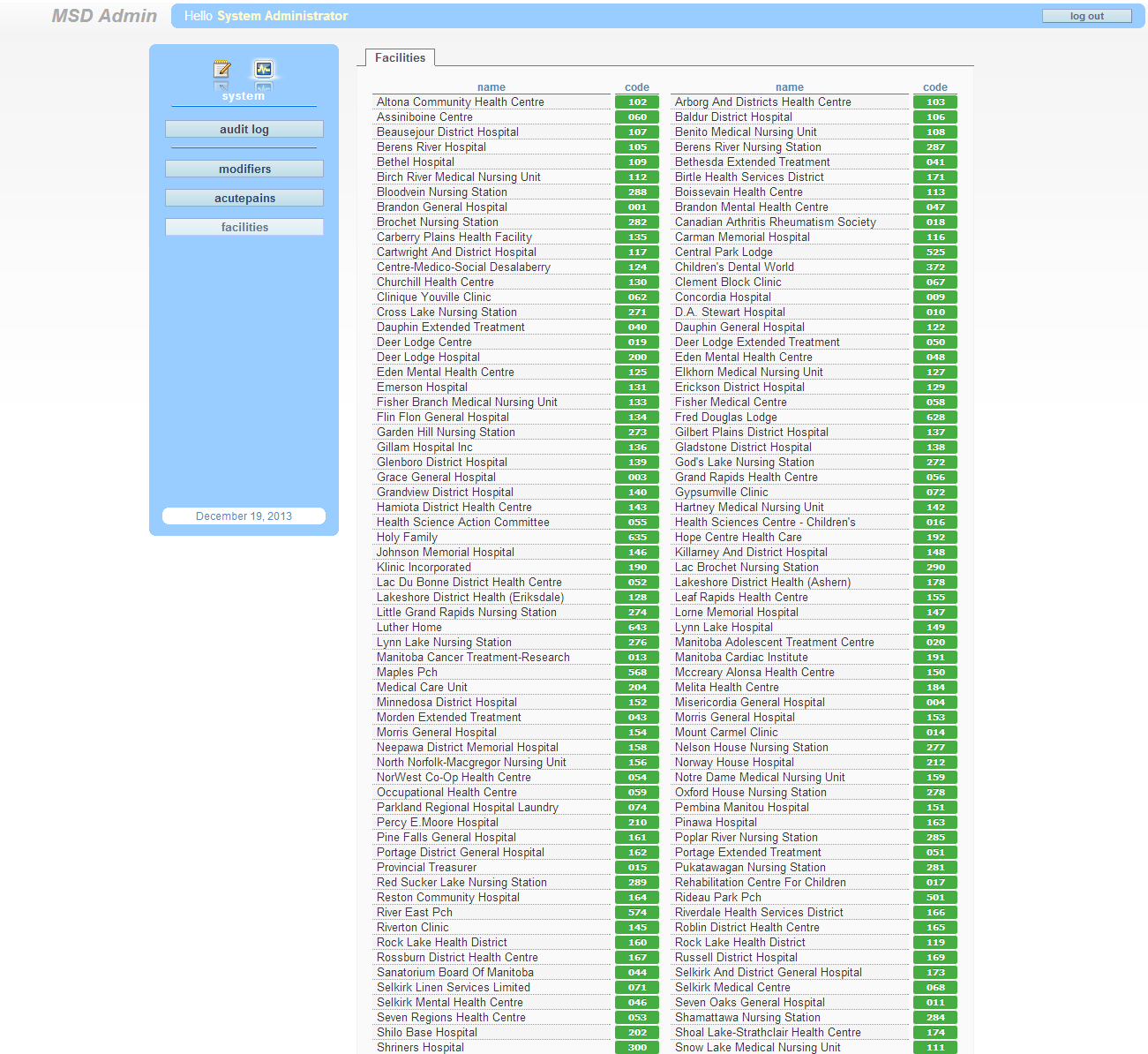Open the audit log section
Image resolution: width=1148 pixels, height=1054 pixels.
(244, 129)
